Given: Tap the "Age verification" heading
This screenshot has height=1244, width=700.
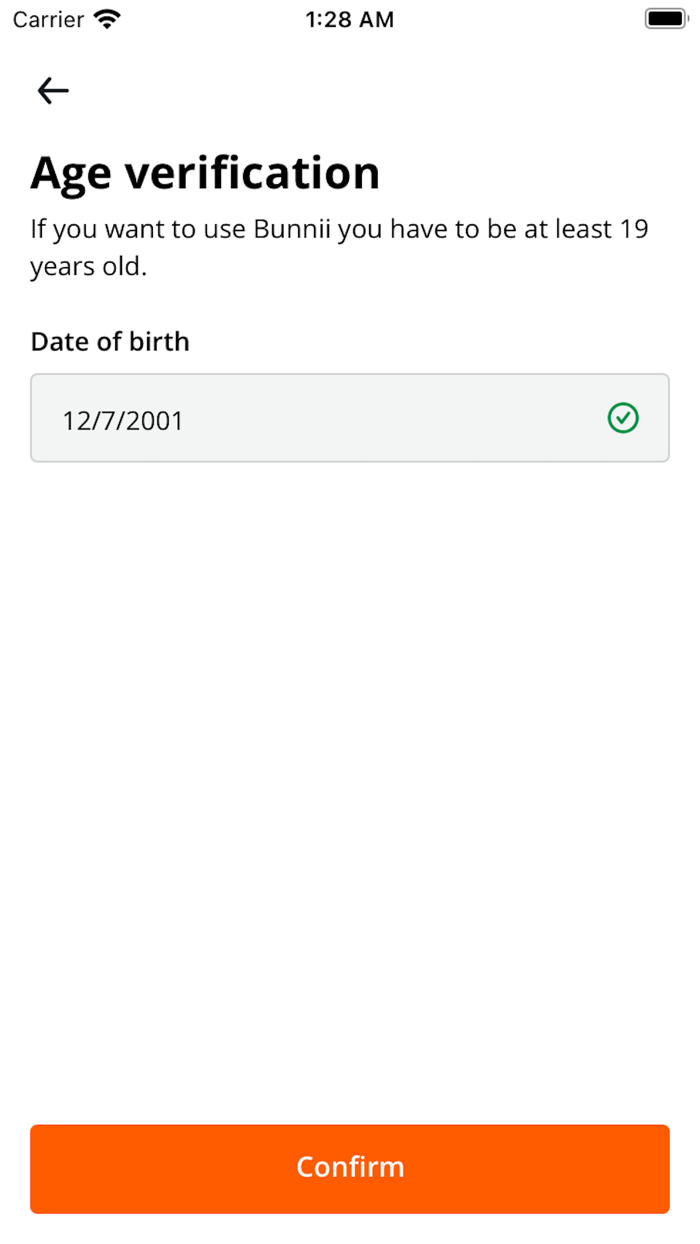Looking at the screenshot, I should click(x=205, y=173).
